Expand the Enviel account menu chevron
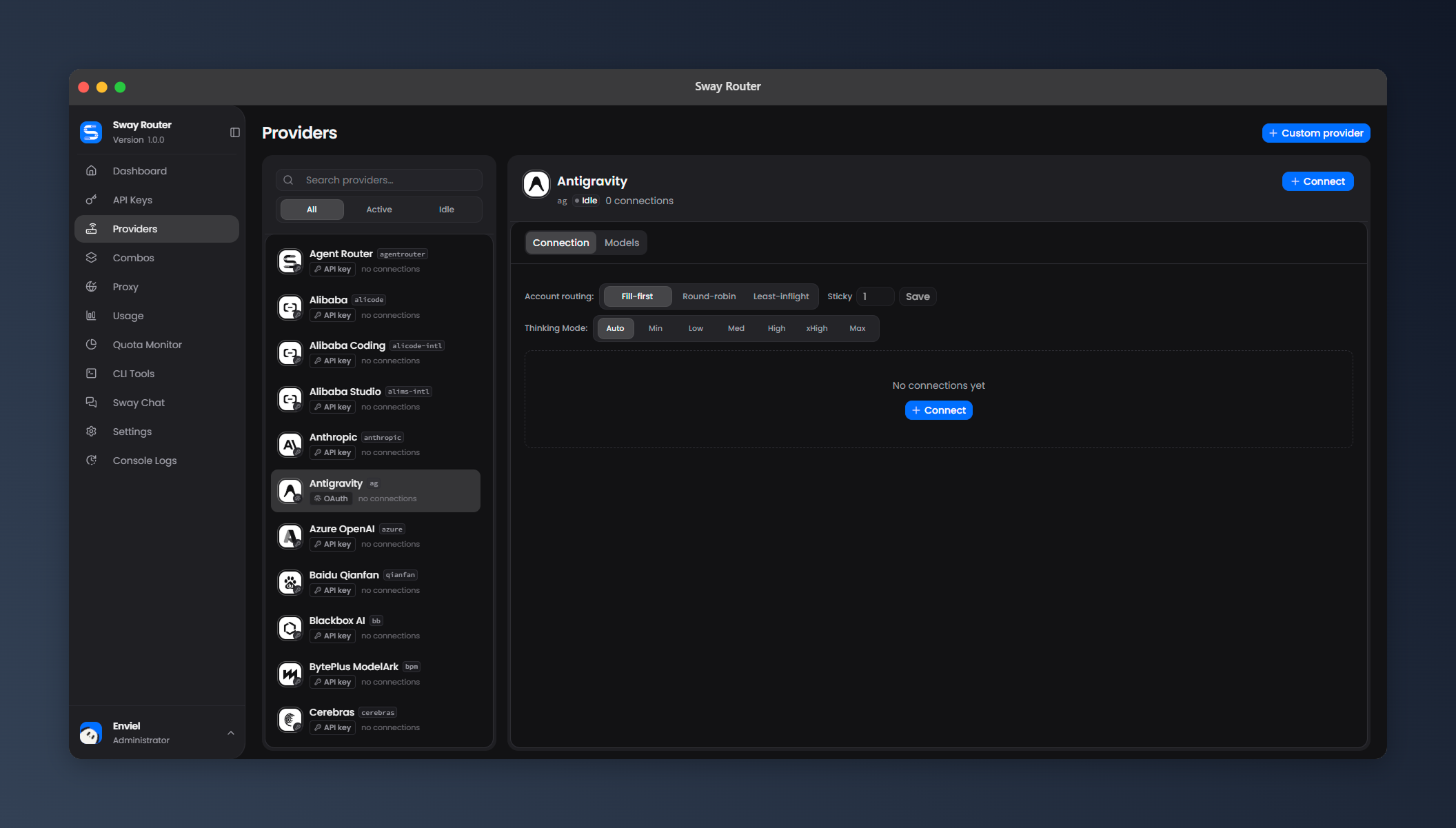 231,733
